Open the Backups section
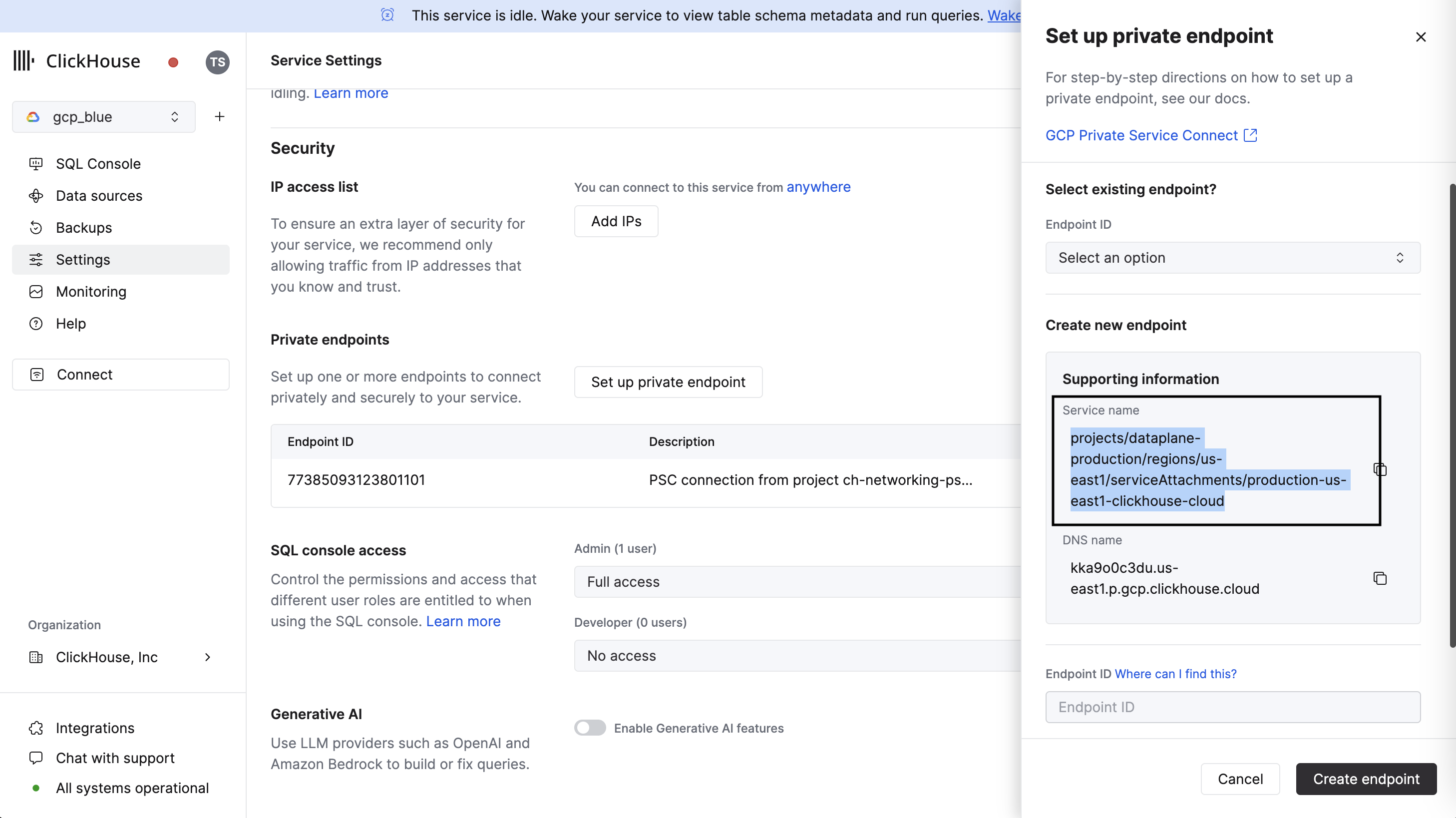 120,228
